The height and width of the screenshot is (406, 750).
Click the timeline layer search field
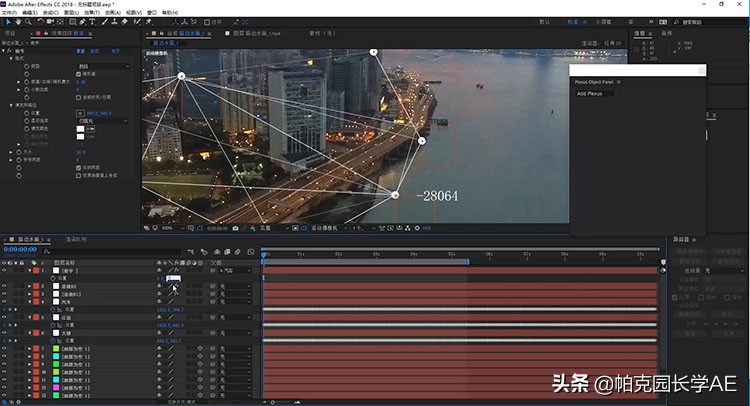pos(100,250)
